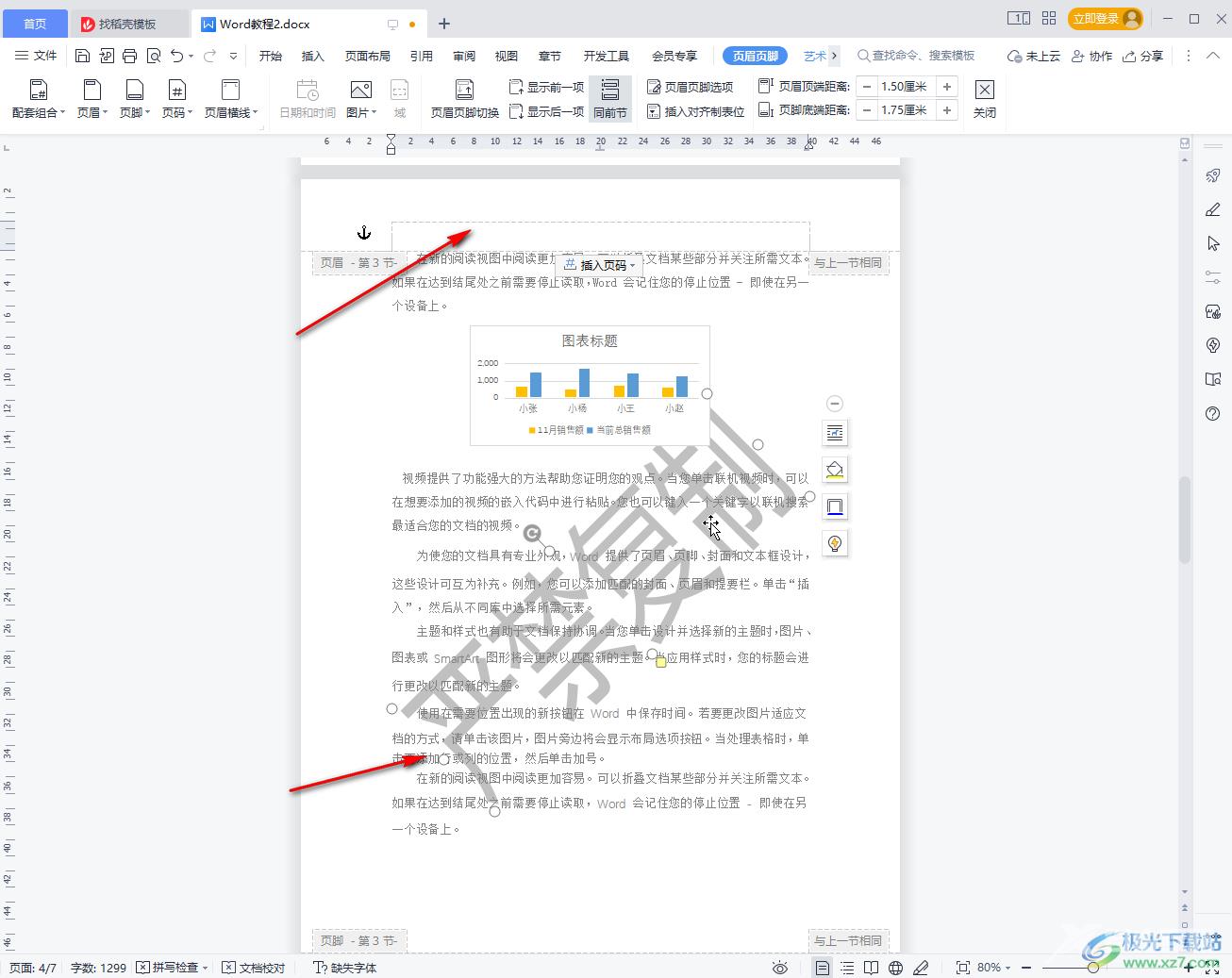
Task: Click the shape outline icon beside watermark
Action: tap(835, 506)
